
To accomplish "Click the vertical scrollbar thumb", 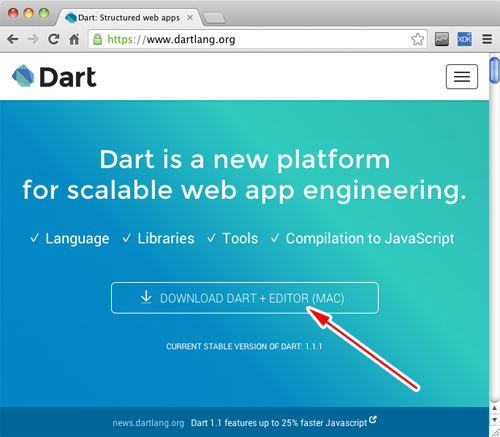I will (494, 70).
